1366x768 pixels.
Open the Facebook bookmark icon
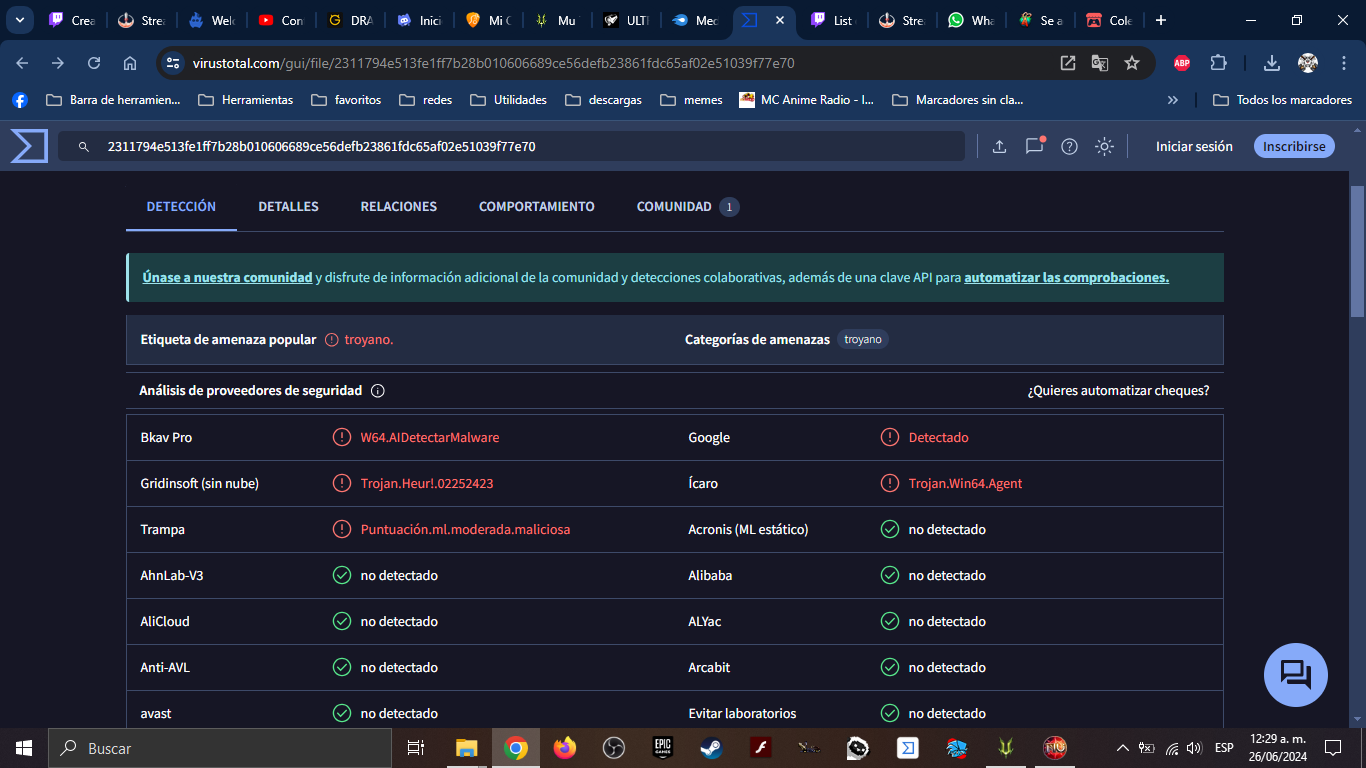(20, 100)
